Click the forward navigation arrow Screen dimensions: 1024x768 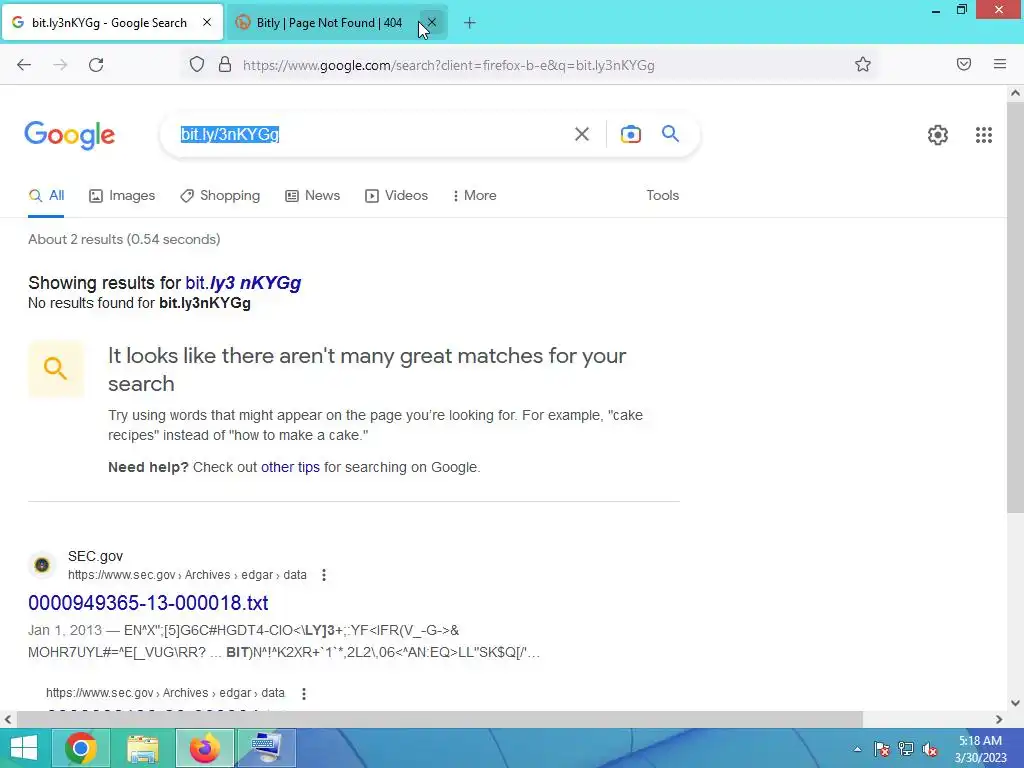pyautogui.click(x=60, y=65)
